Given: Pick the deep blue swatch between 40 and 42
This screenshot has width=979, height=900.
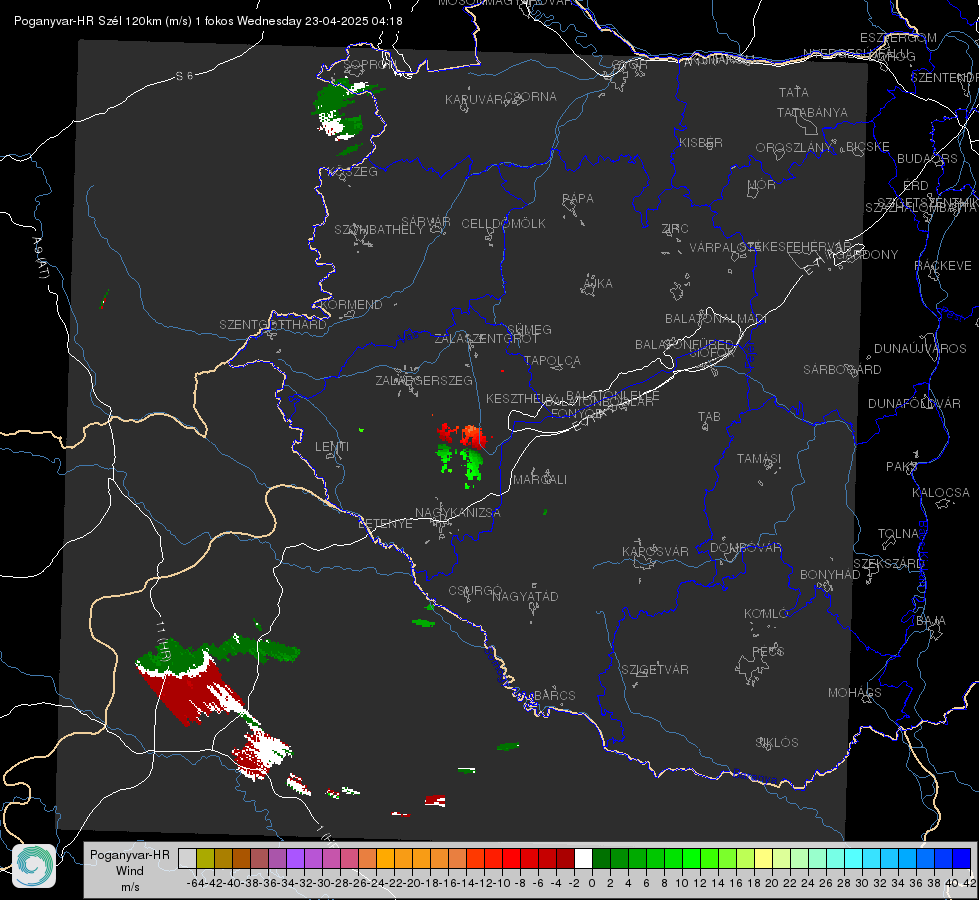Looking at the screenshot, I should click(x=962, y=858).
